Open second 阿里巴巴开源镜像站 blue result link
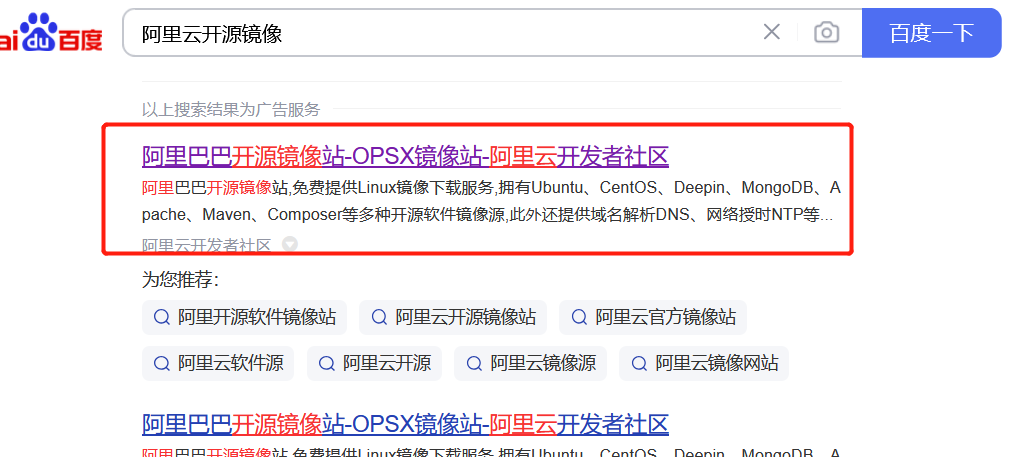 (405, 424)
